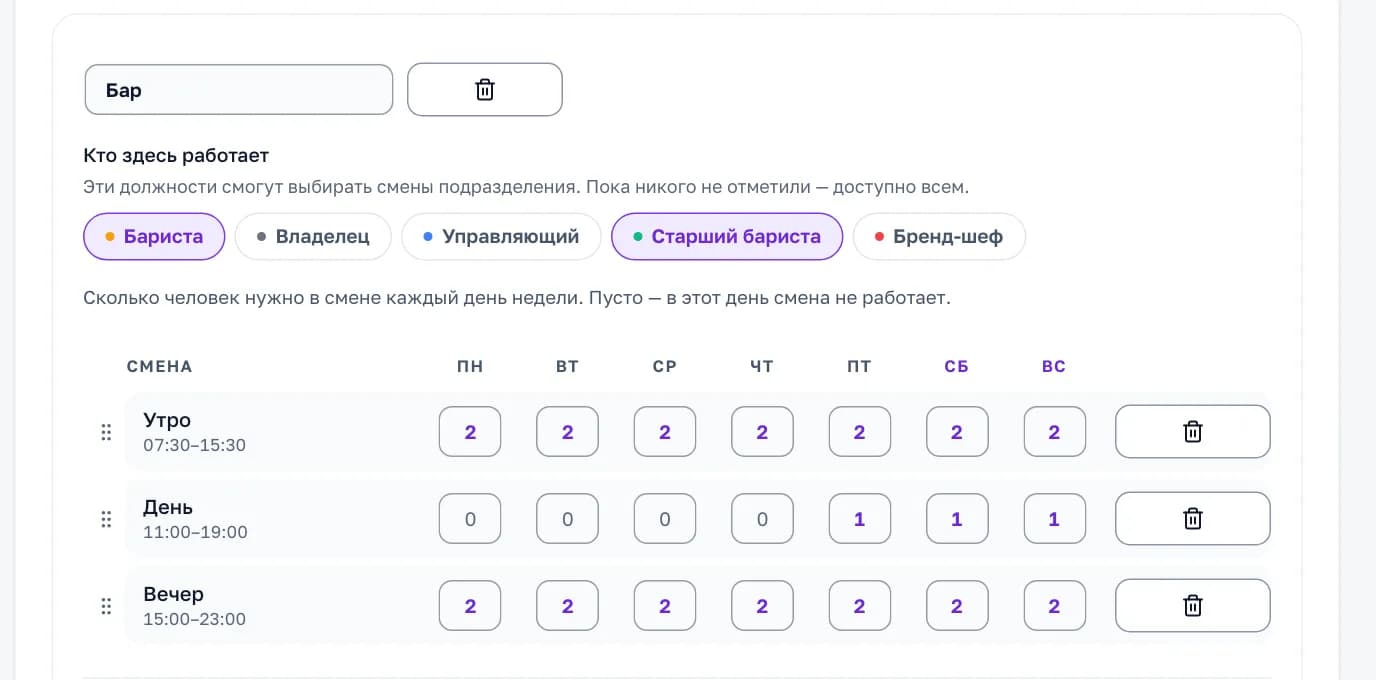Click the ПТ column header
1376x680 pixels.
pos(859,366)
